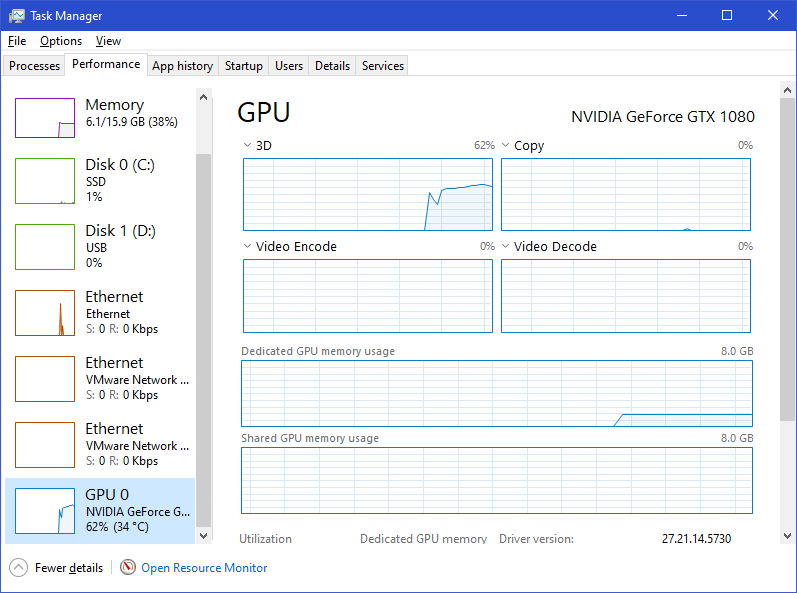Open the Video Decode engine dropdown
Image resolution: width=797 pixels, height=593 pixels.
506,246
